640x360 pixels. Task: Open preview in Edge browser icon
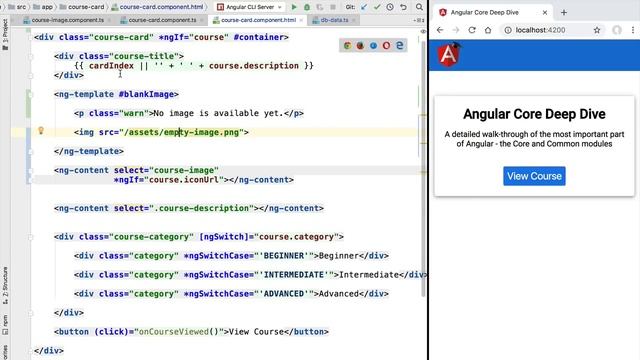coord(400,45)
